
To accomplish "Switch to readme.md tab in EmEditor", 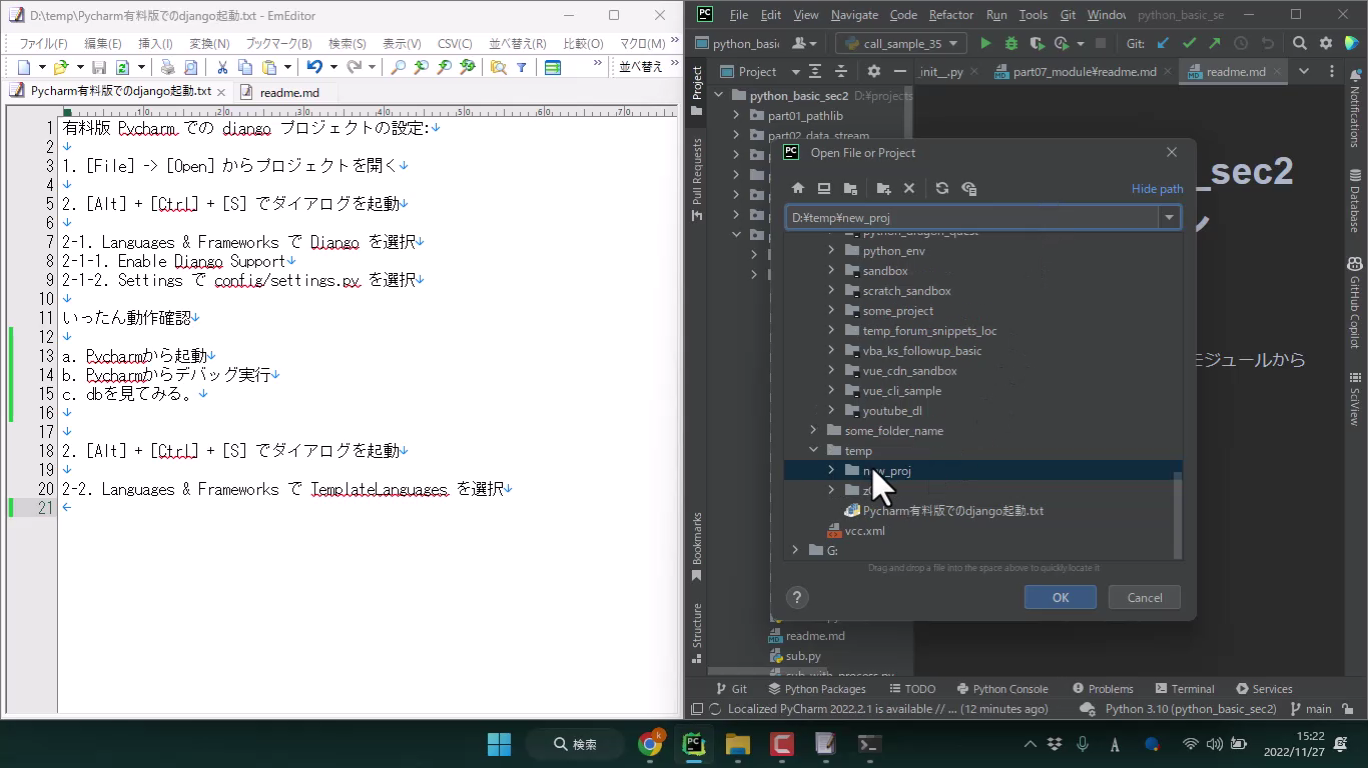I will (288, 91).
